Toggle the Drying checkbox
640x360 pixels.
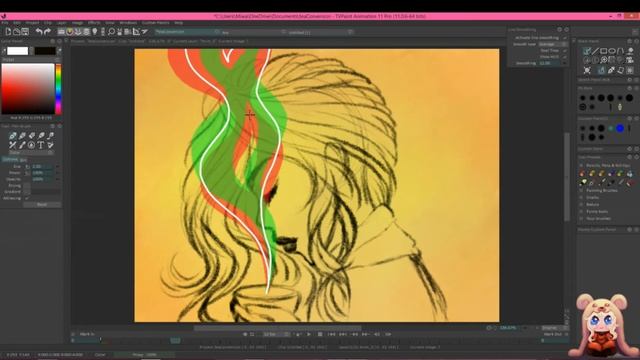pos(27,185)
